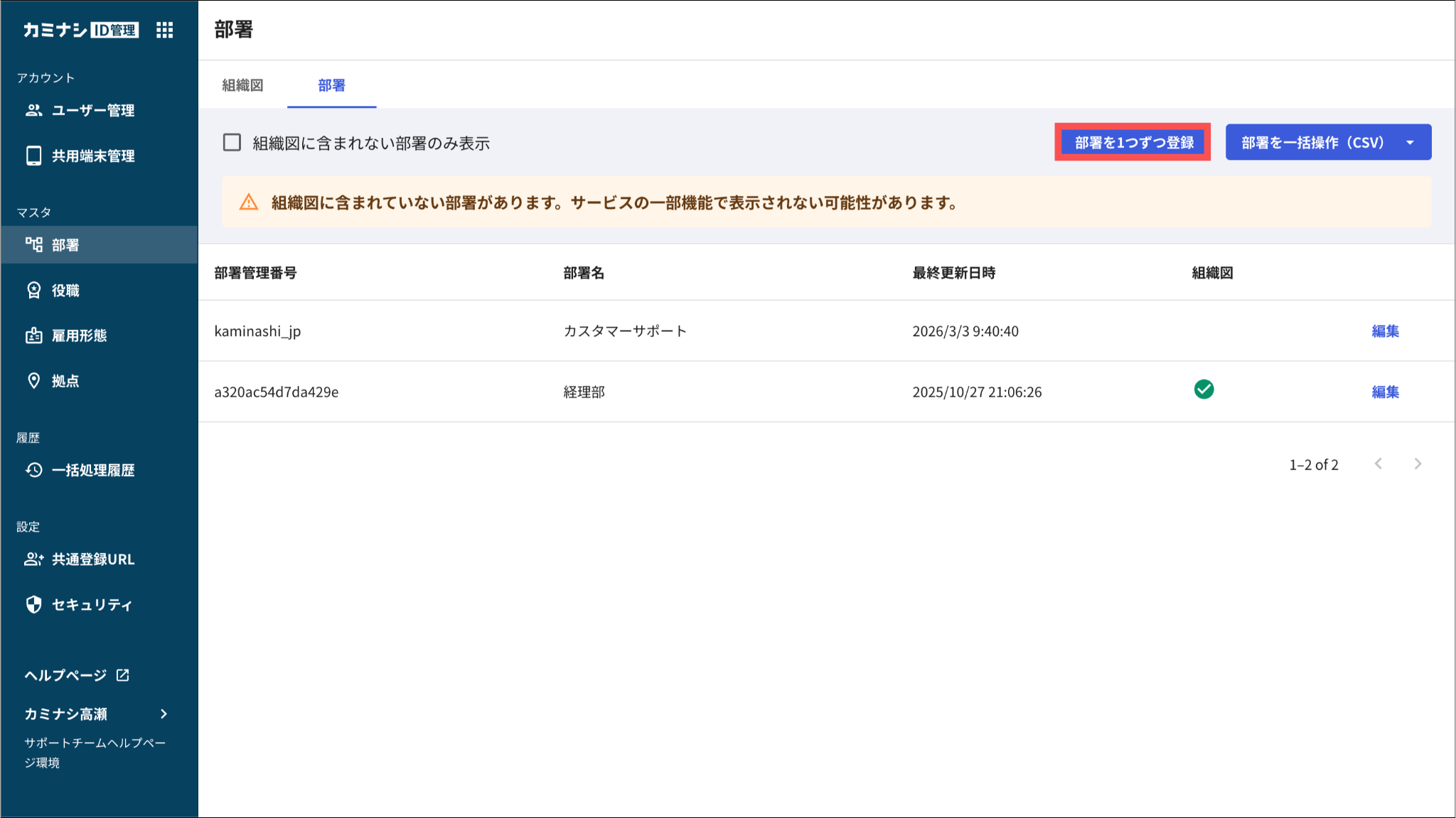Screen dimensions: 1456x818
Task: Click the external link icon beside ヘルプページ
Action: coord(123,674)
